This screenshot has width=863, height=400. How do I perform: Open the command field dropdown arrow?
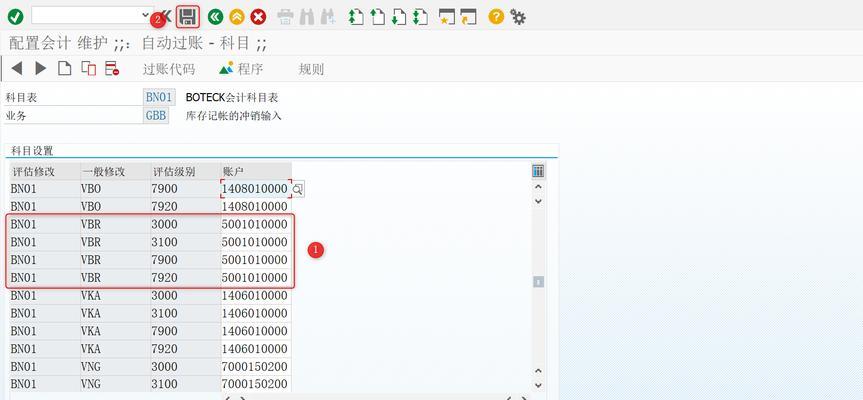145,15
